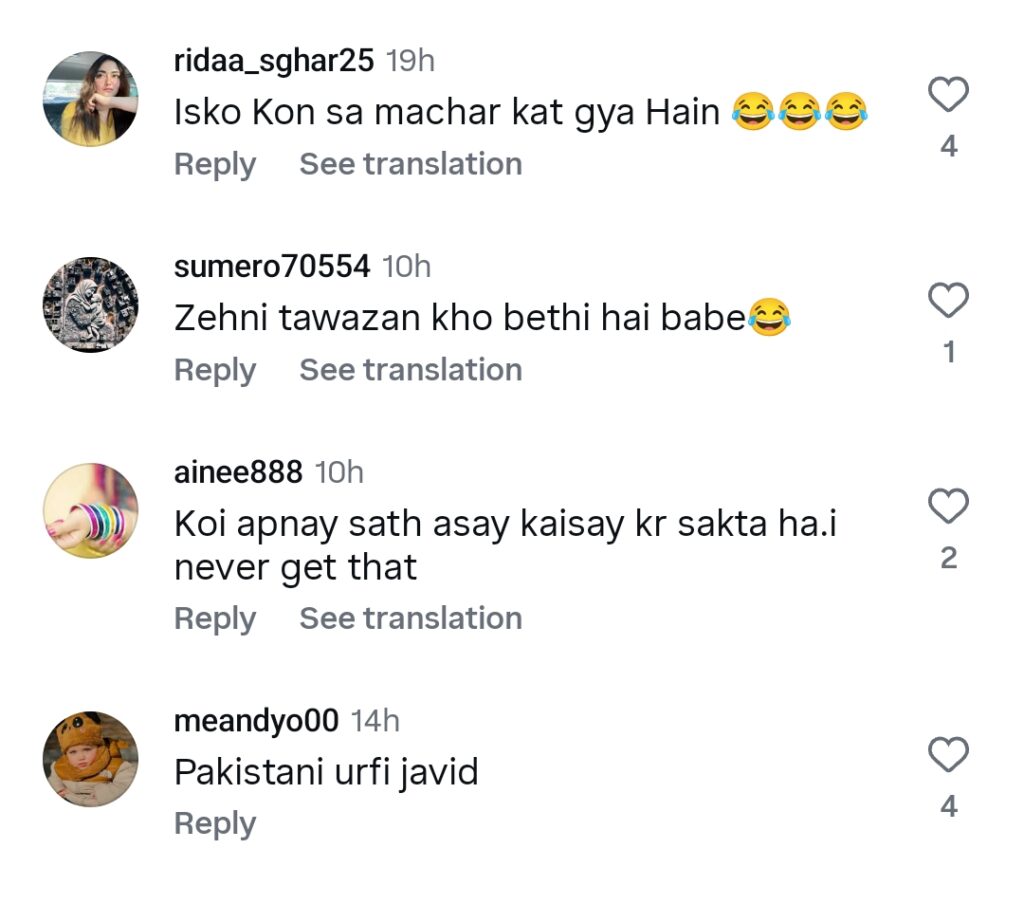Click the 19h timestamp on the top comment
Screen dimensions: 1024x904
(x=410, y=60)
